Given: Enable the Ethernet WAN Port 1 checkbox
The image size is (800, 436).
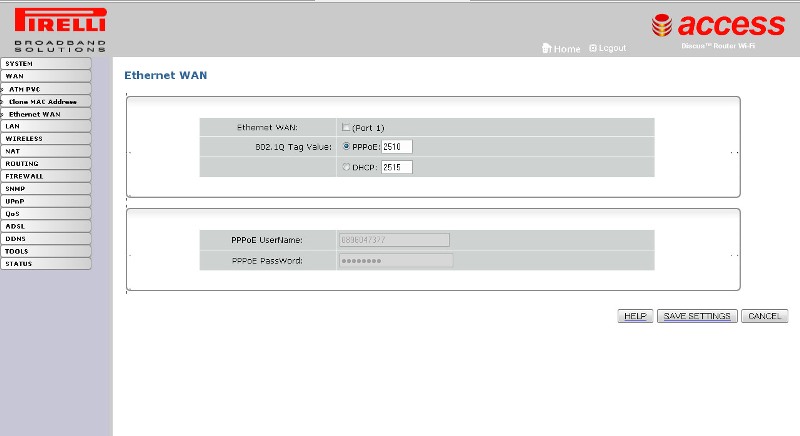Looking at the screenshot, I should point(346,127).
